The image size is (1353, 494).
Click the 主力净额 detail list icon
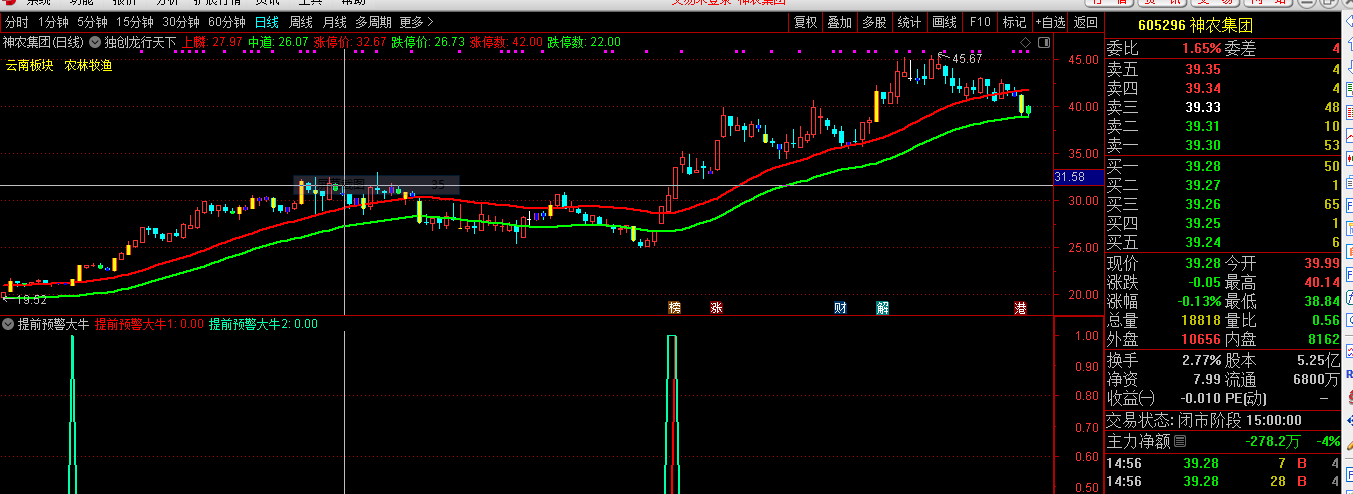click(x=1180, y=441)
